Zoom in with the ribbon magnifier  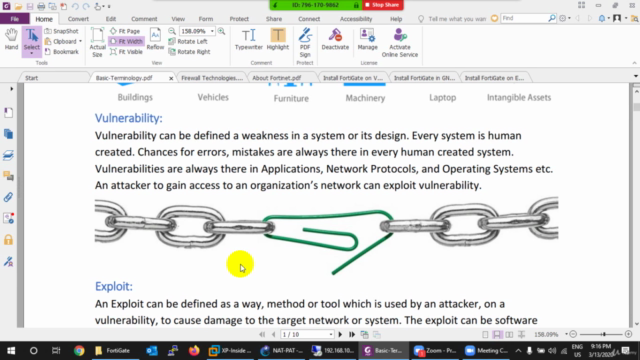click(221, 31)
